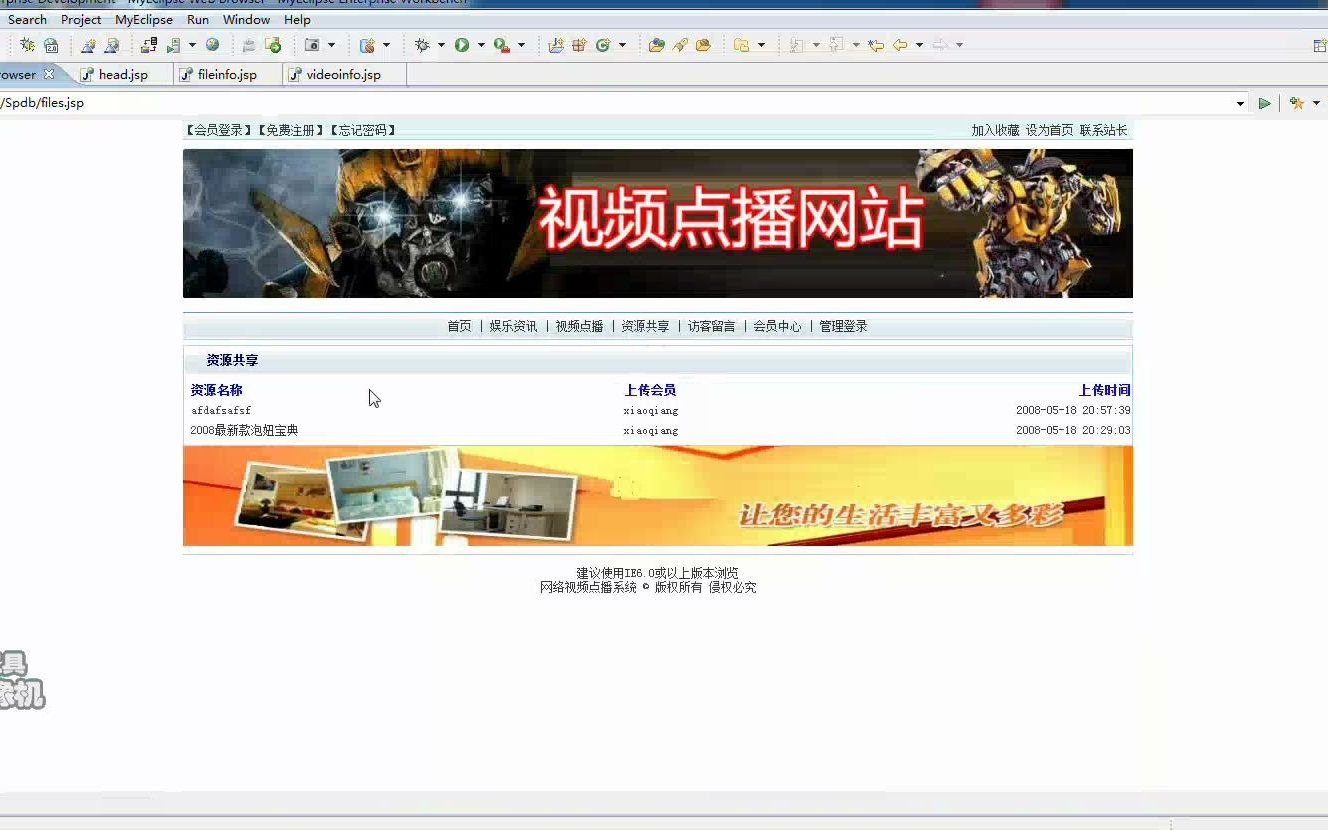Click the green Run button in the toolbar
1328x830 pixels.
coord(462,45)
